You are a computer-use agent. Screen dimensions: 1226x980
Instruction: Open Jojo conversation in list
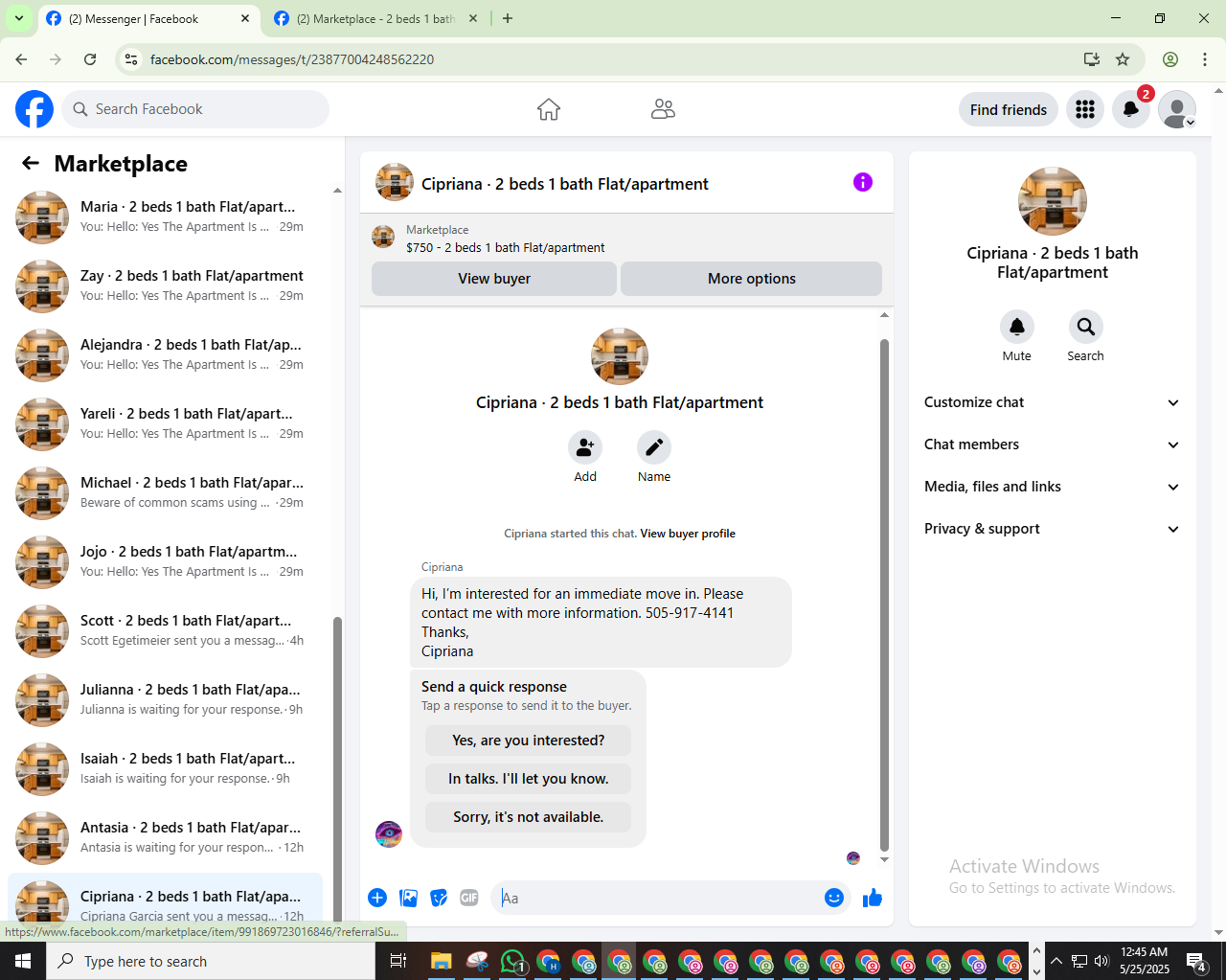[165, 562]
